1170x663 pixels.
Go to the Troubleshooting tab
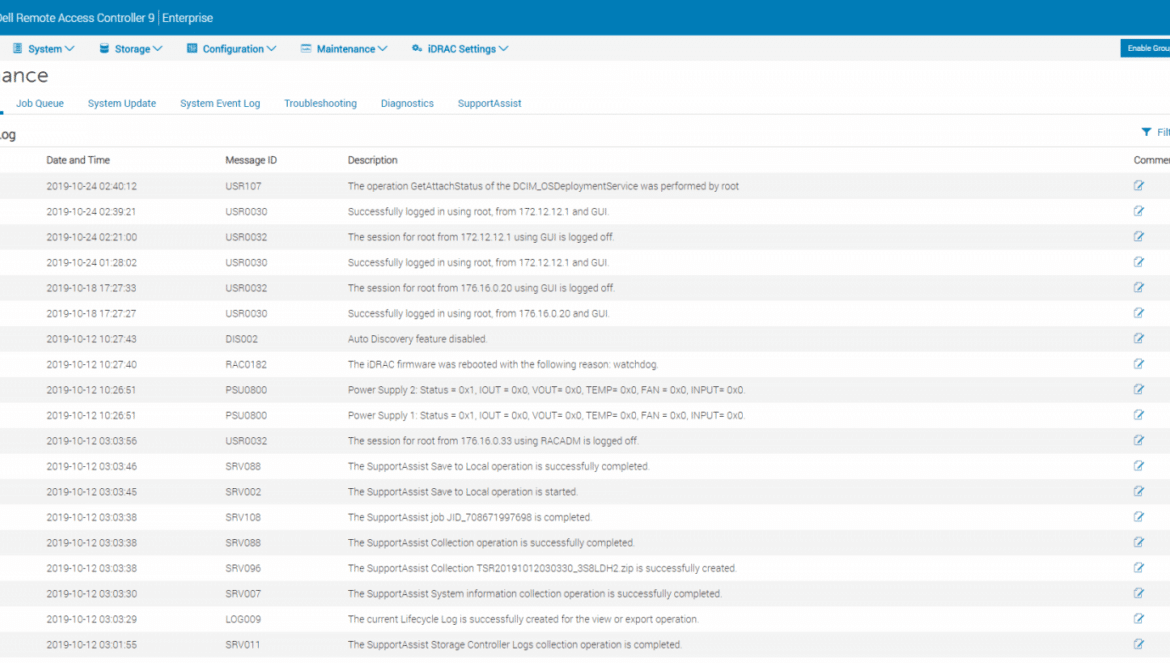click(x=320, y=104)
